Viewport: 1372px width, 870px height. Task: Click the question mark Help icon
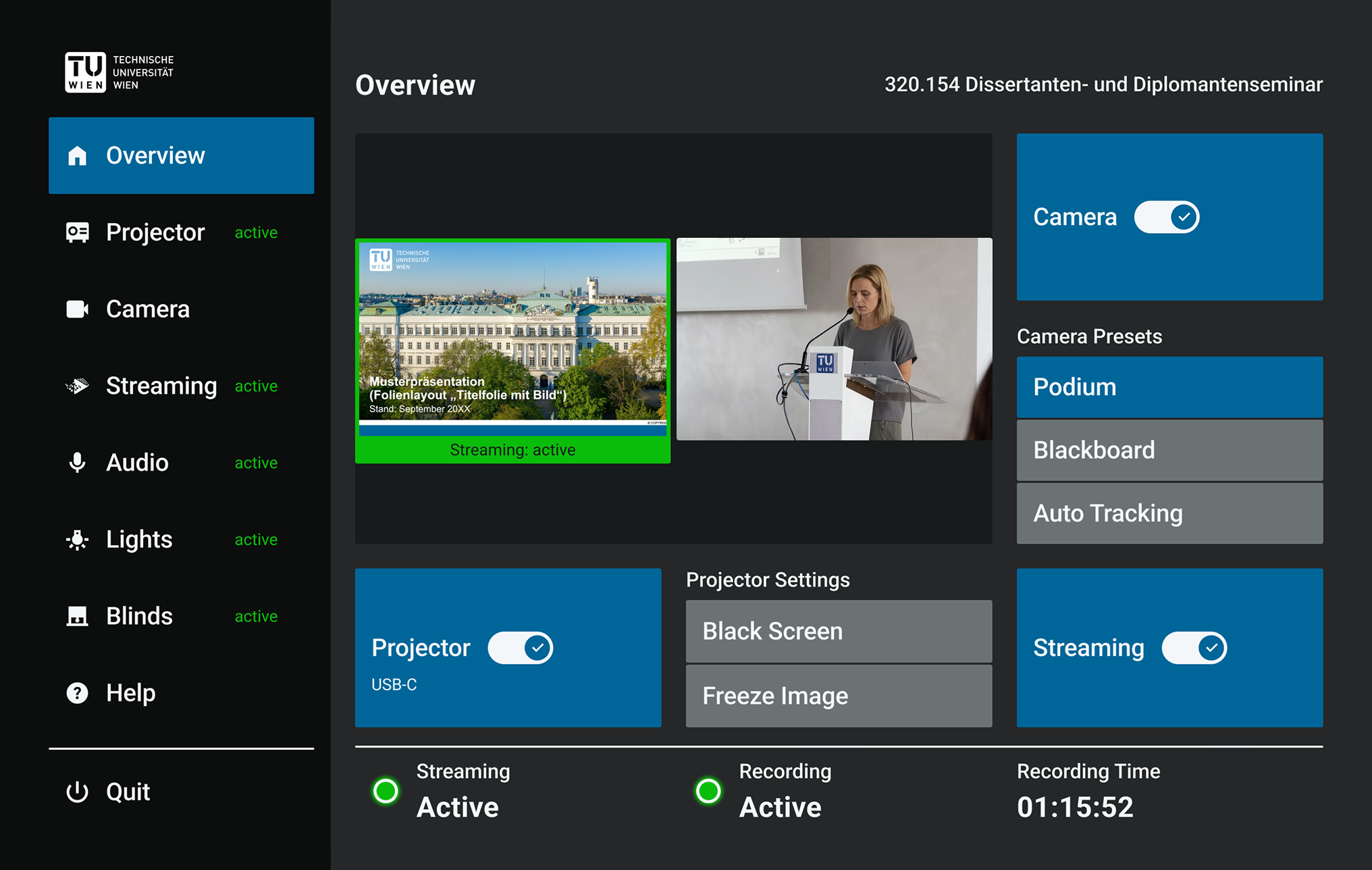point(77,693)
